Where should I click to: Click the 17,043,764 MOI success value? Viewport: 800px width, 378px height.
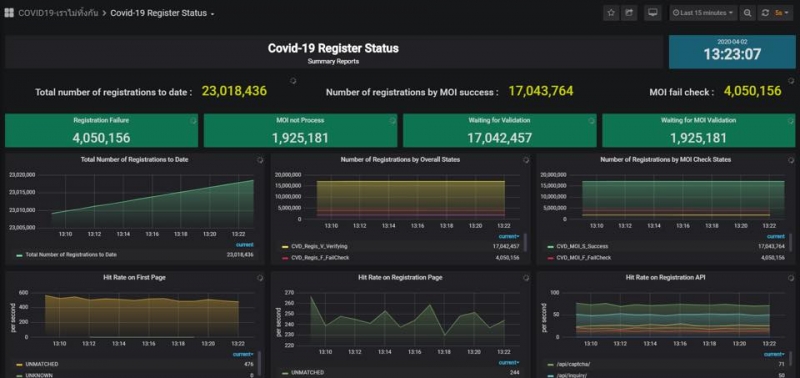coord(541,91)
